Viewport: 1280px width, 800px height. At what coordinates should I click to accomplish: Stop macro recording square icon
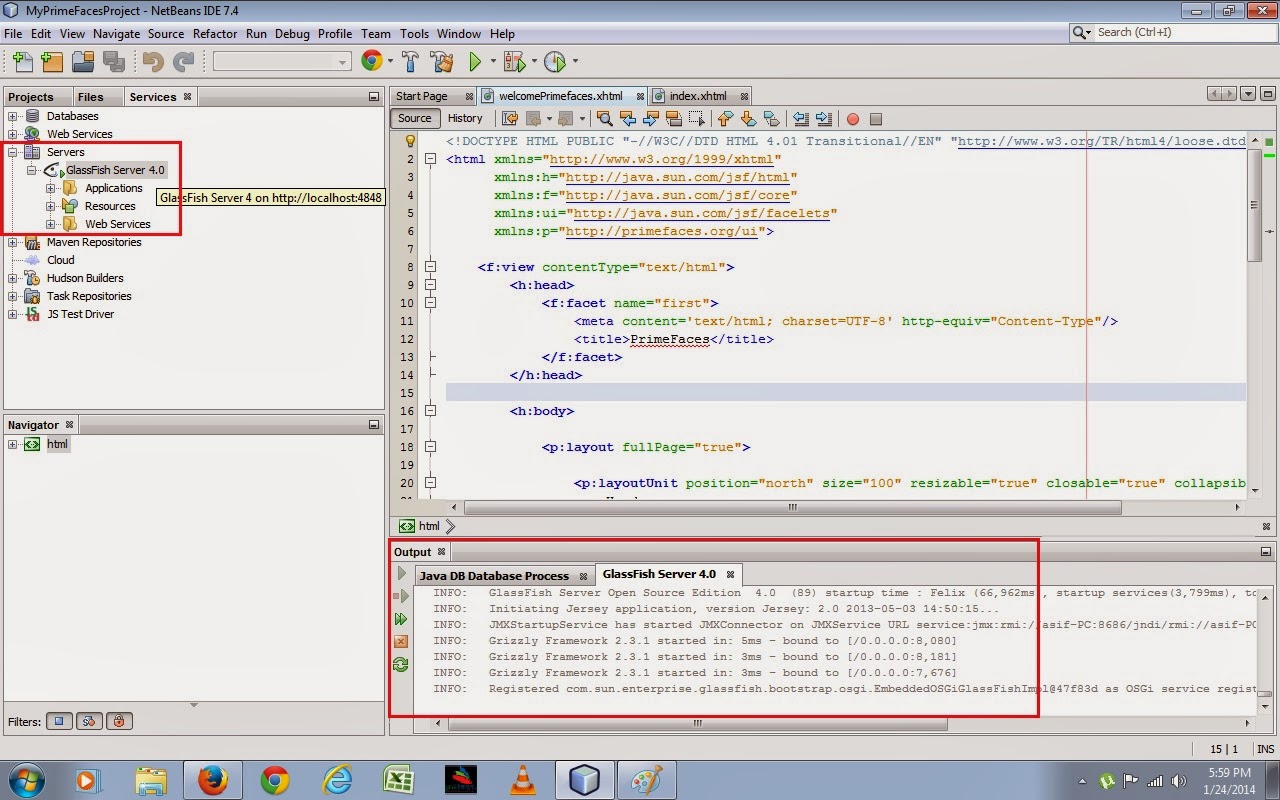876,119
